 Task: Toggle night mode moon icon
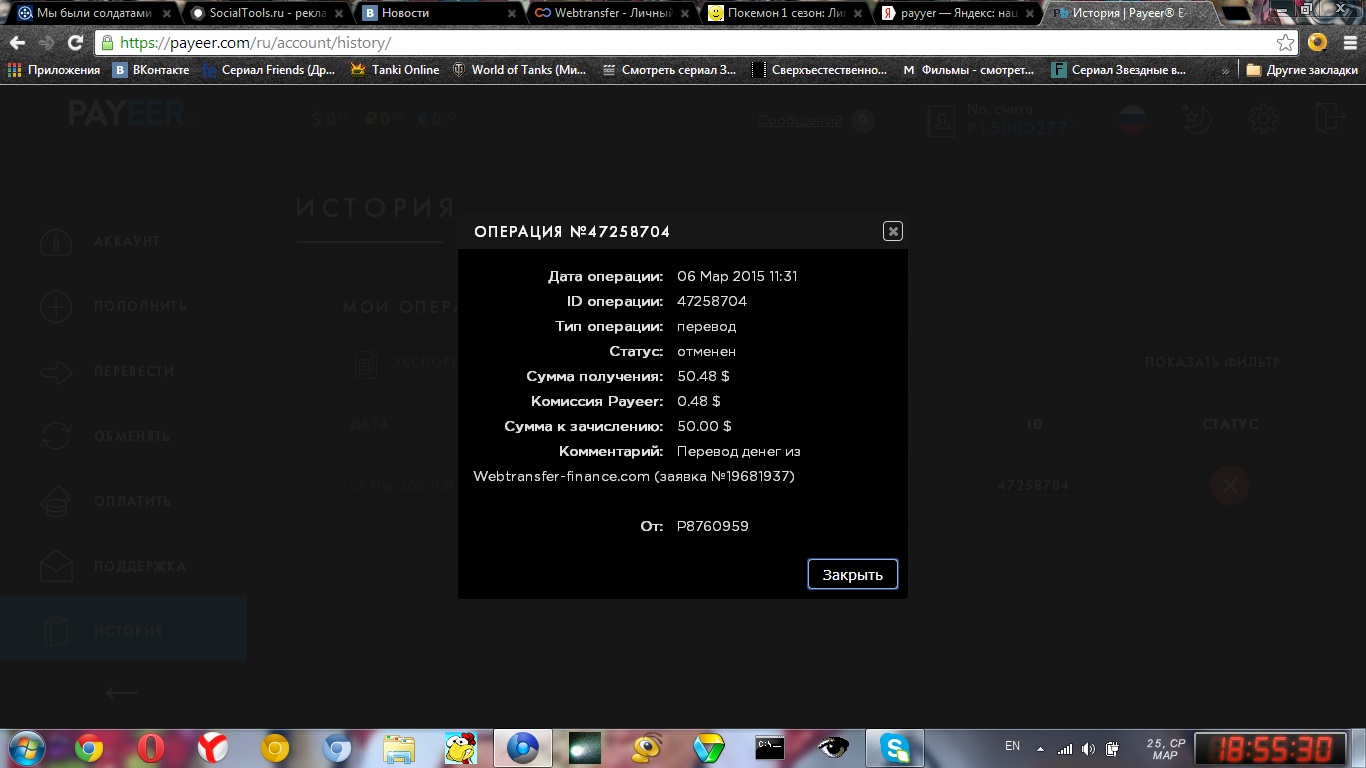point(1196,120)
